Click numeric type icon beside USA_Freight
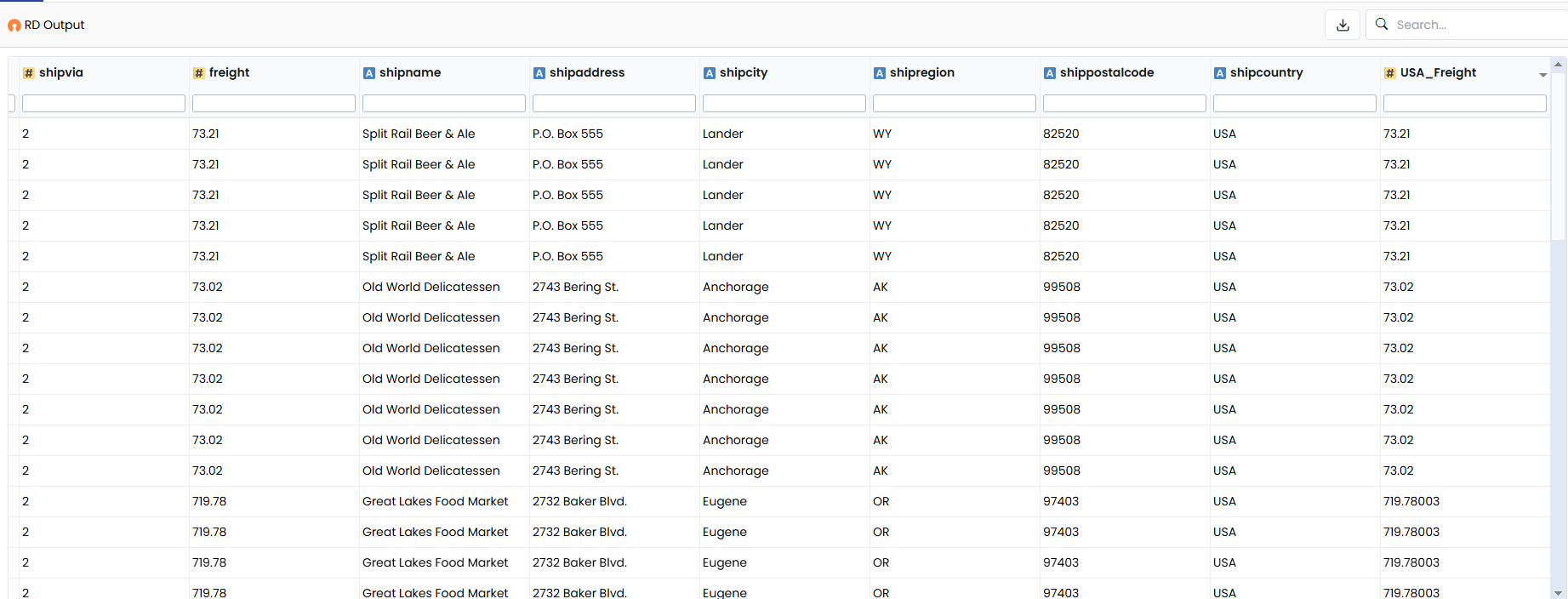This screenshot has width=1568, height=599. point(1390,73)
